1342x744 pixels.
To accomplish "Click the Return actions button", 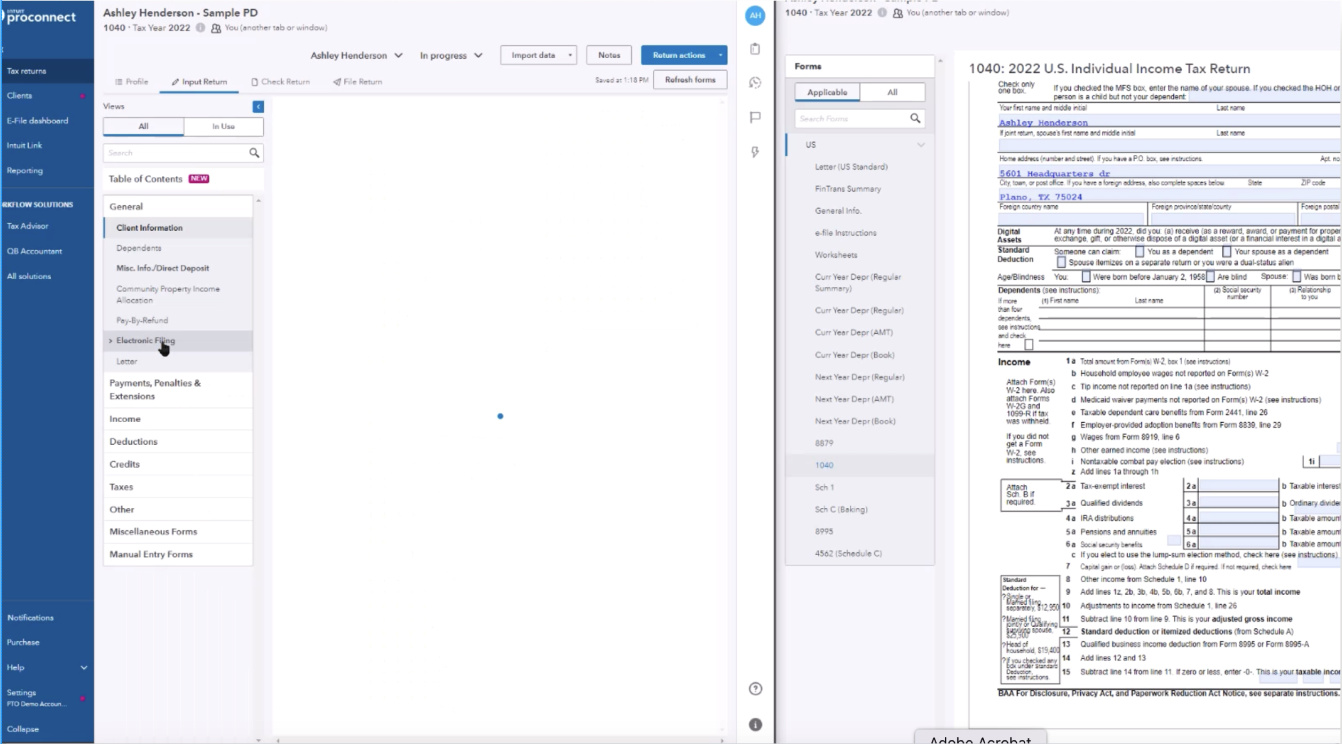I will pos(678,55).
